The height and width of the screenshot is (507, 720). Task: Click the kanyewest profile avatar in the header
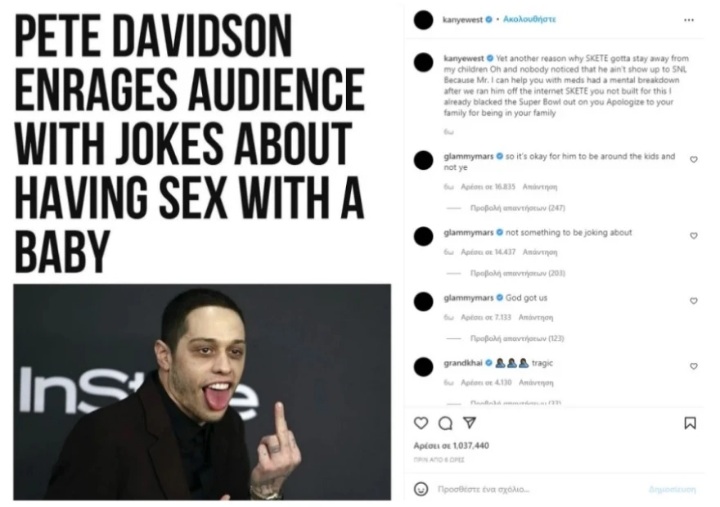pos(423,20)
